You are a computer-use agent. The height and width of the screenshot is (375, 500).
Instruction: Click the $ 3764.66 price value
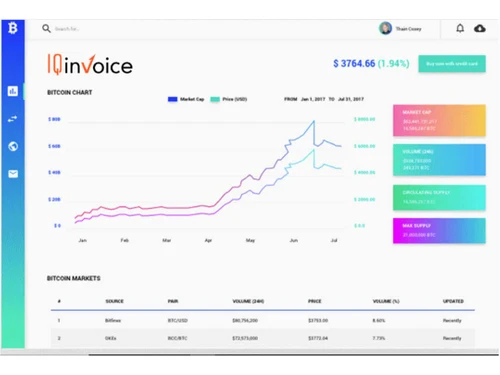[354, 63]
